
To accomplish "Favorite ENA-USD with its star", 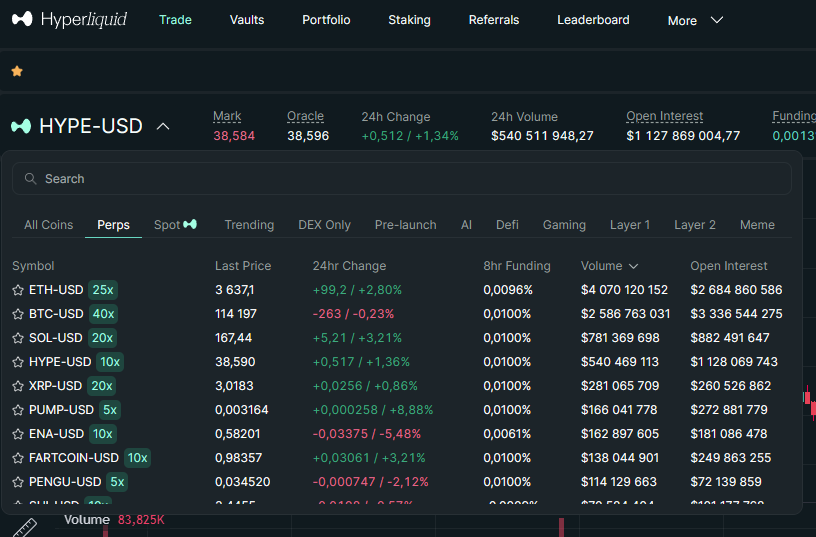I will coord(18,434).
